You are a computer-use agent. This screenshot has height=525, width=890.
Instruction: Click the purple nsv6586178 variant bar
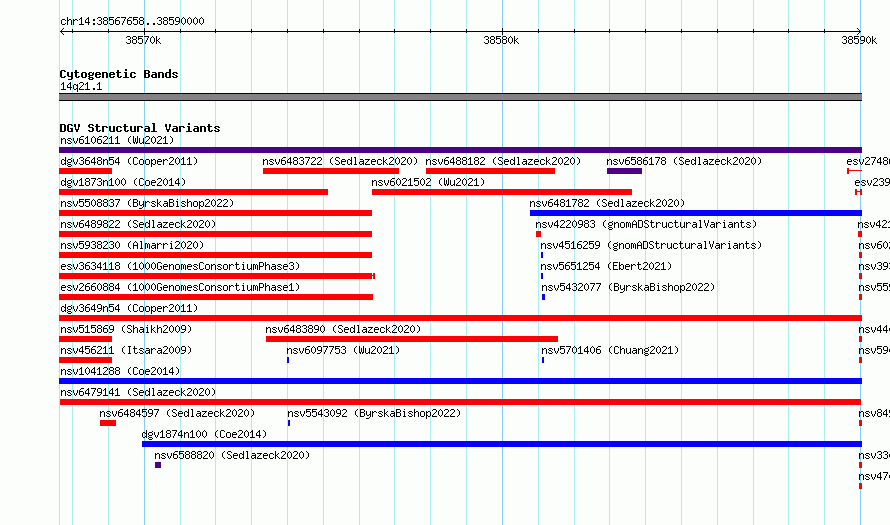point(624,171)
